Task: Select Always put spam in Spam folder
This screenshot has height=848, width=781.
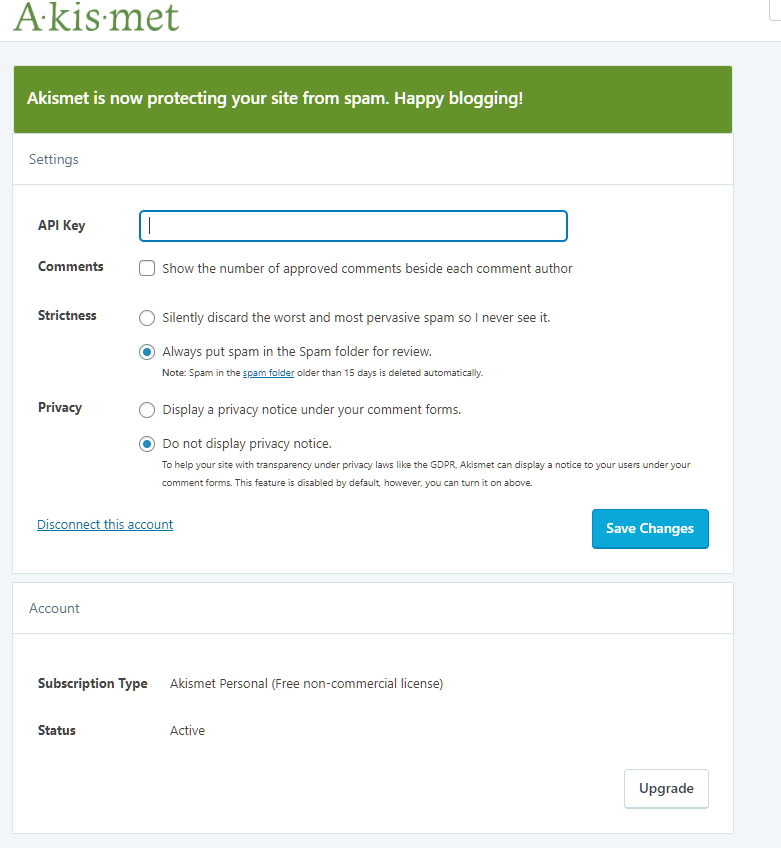Action: 147,352
